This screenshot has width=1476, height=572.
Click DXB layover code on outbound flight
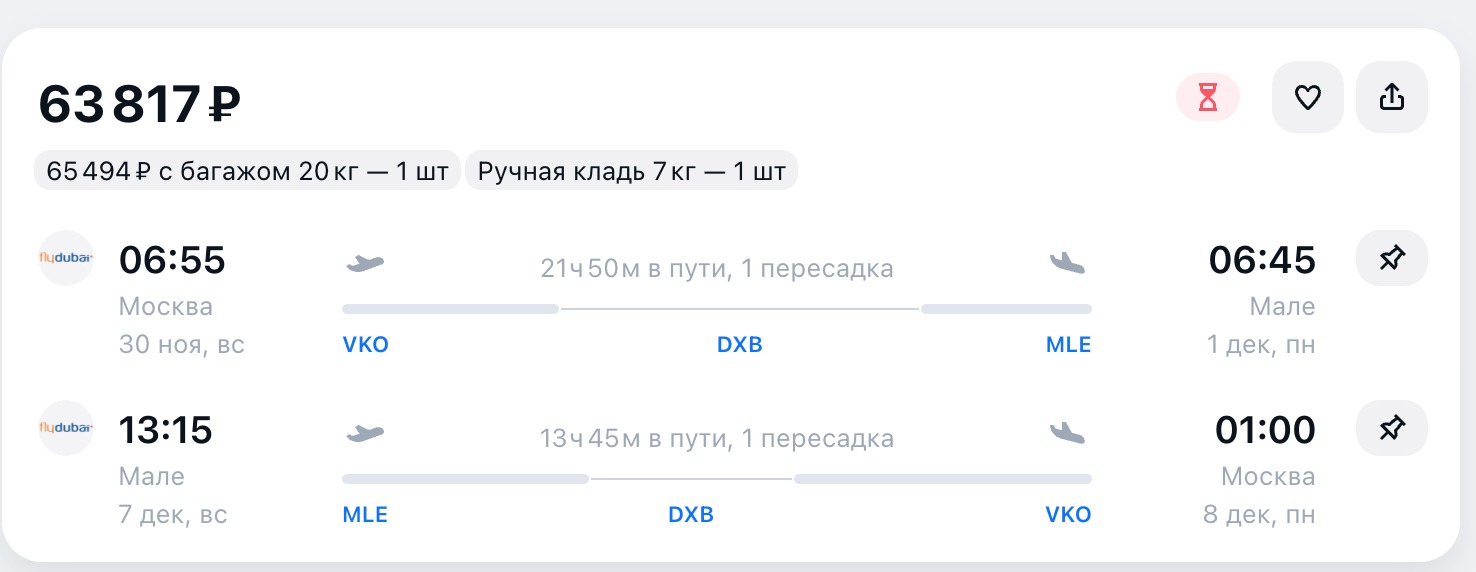740,345
